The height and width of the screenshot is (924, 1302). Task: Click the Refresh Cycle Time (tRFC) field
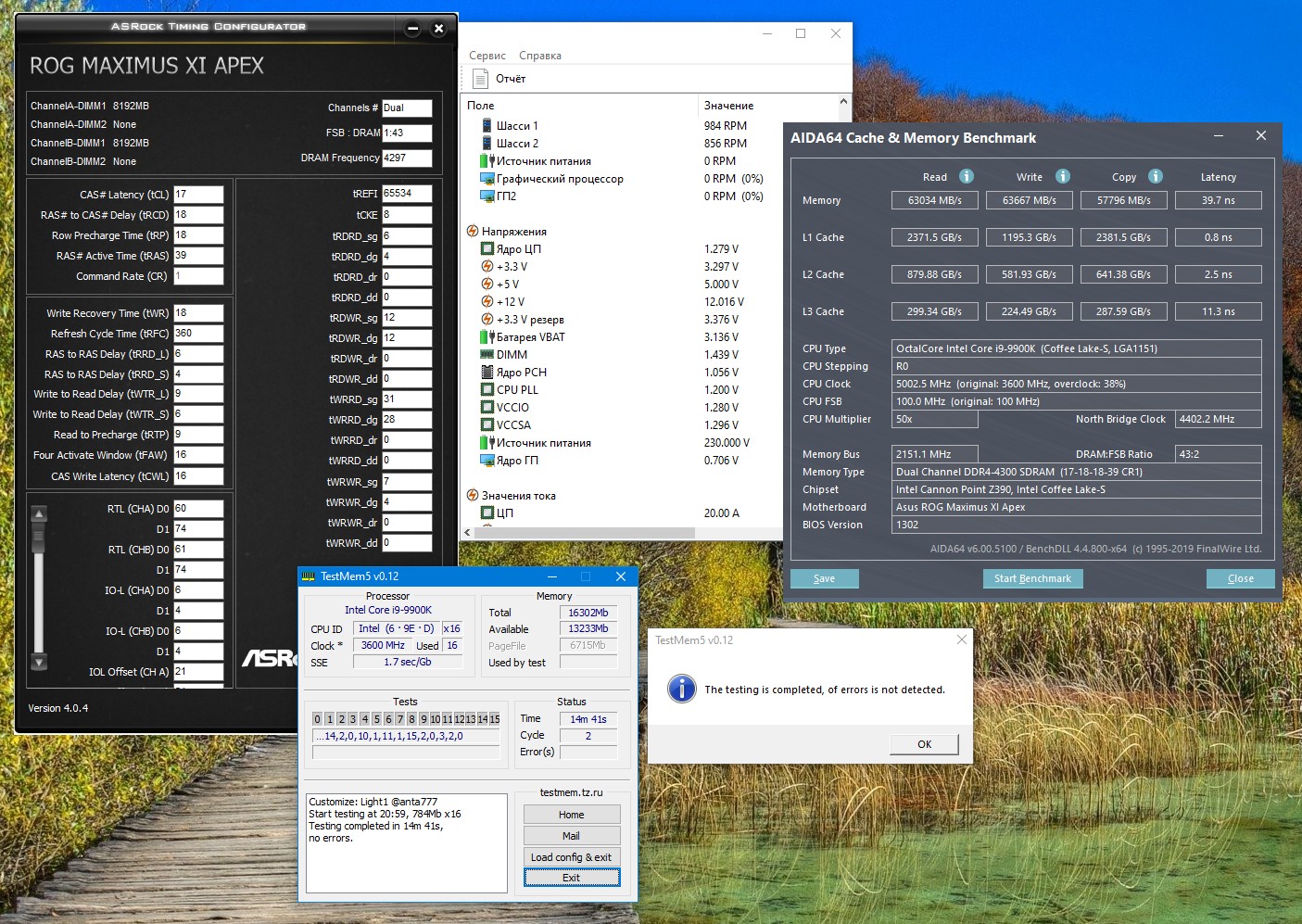(198, 334)
